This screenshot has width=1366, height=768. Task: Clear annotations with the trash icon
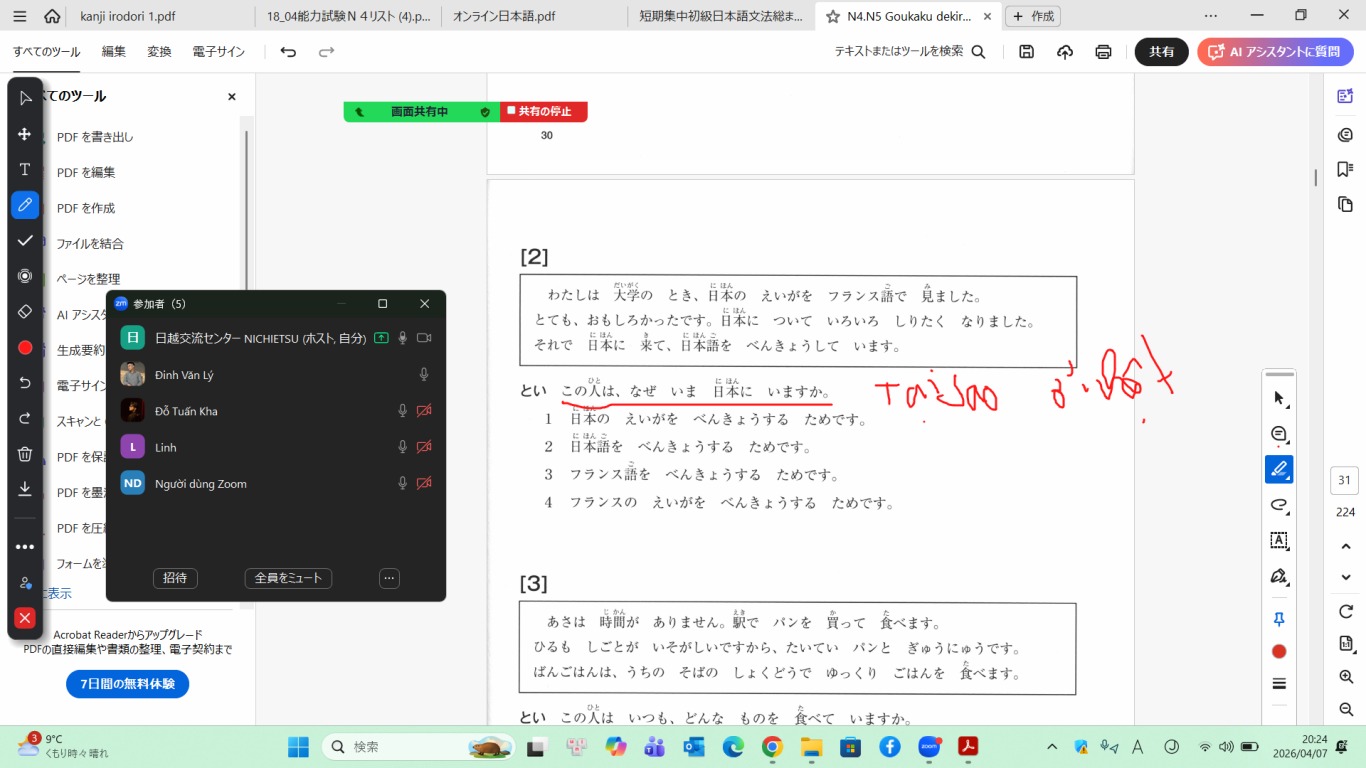(25, 454)
